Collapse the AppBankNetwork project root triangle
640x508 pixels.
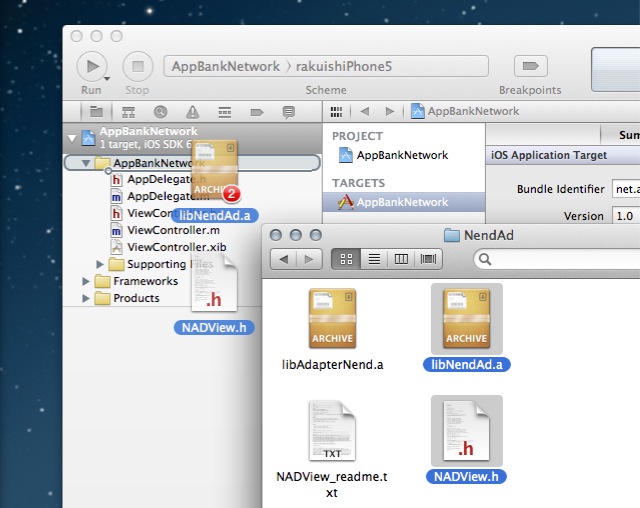point(71,137)
